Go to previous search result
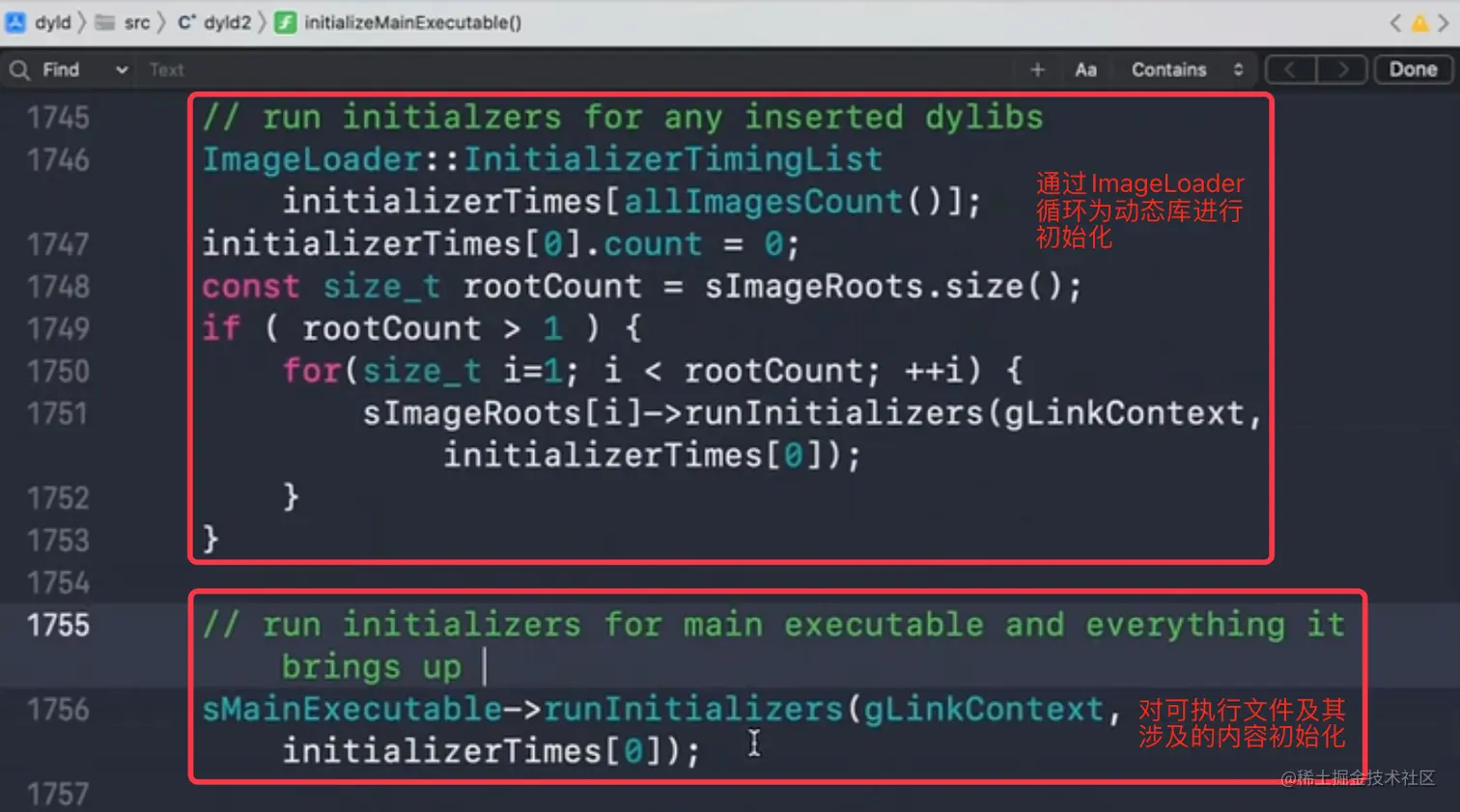The height and width of the screenshot is (812, 1460). point(1291,70)
